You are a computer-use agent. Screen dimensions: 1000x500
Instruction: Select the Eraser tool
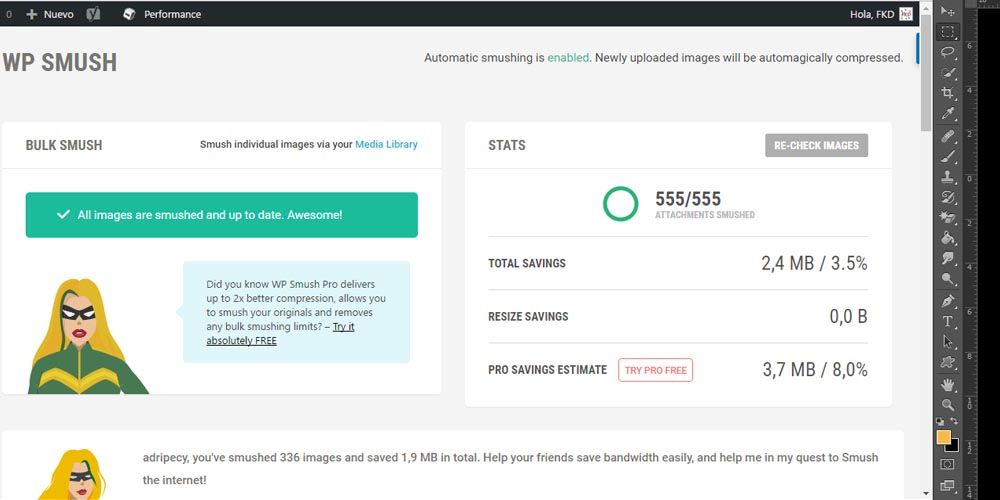pos(948,217)
